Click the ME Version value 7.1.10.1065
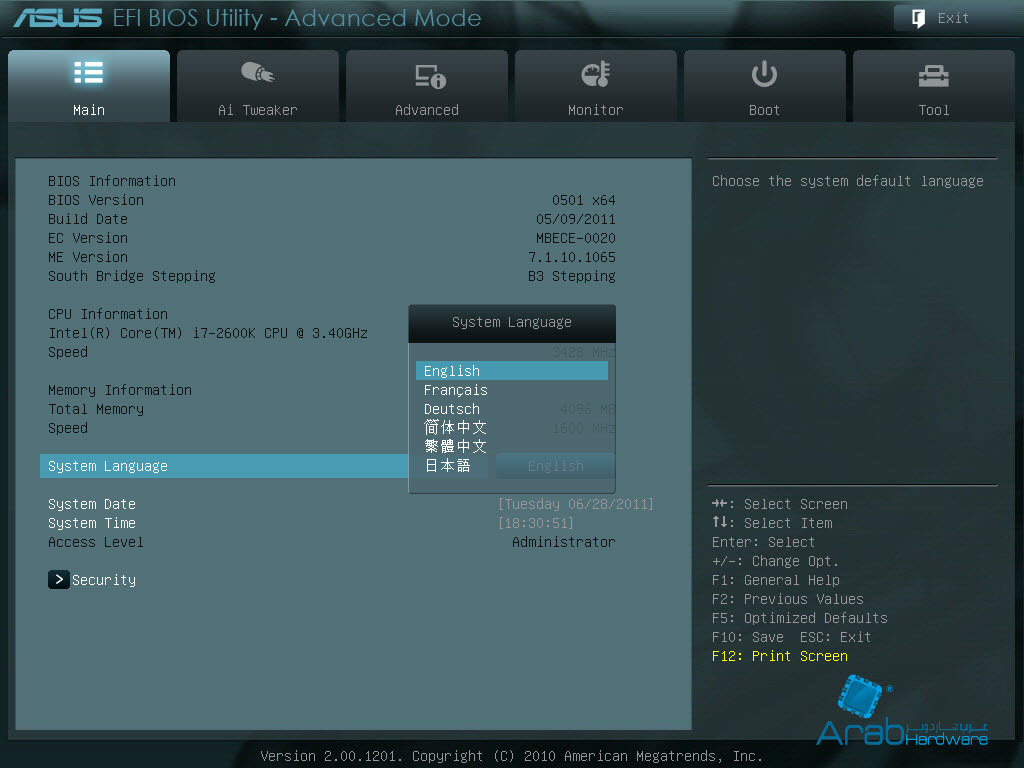1024x768 pixels. (x=572, y=257)
